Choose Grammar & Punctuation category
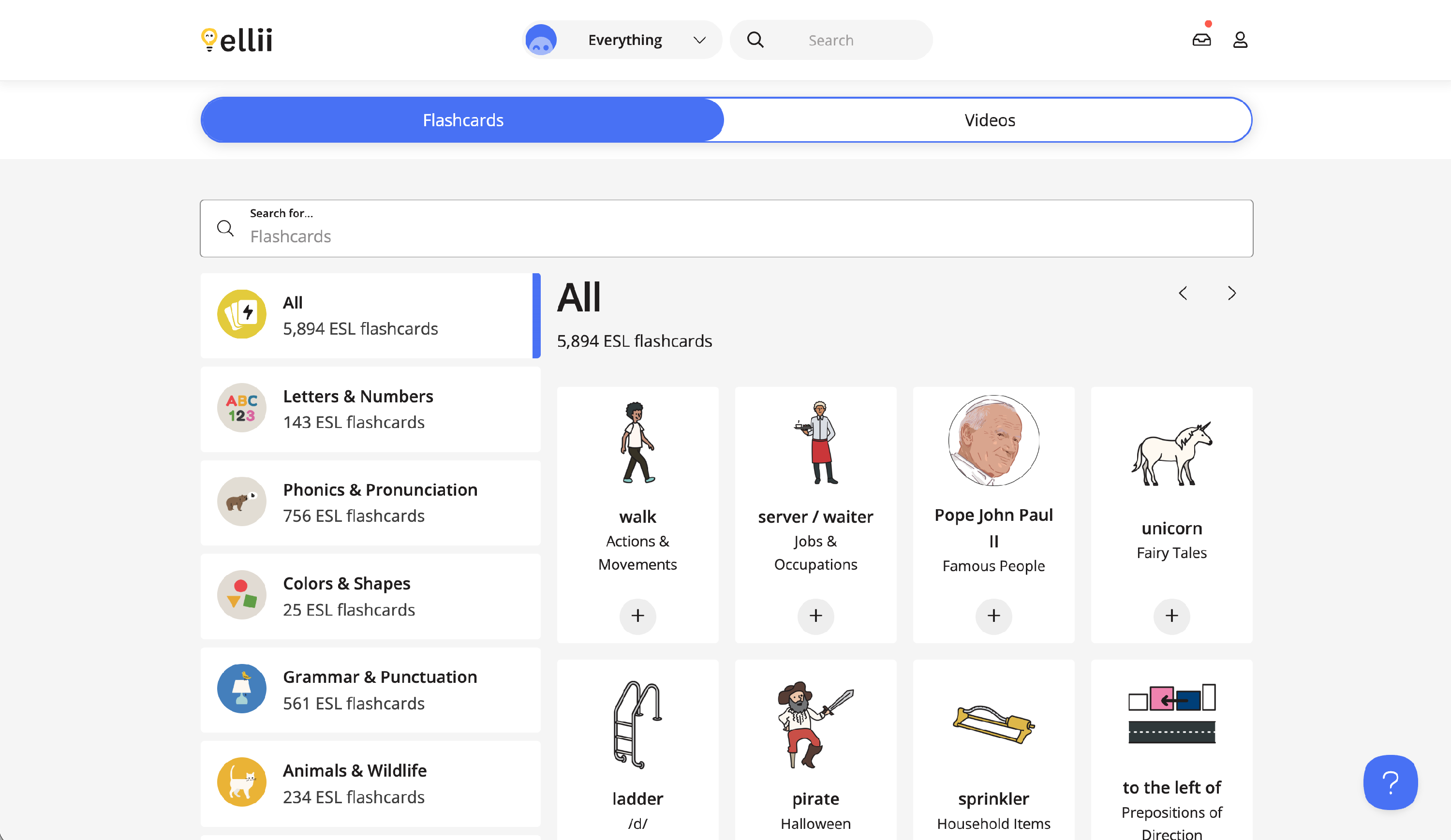 point(370,690)
